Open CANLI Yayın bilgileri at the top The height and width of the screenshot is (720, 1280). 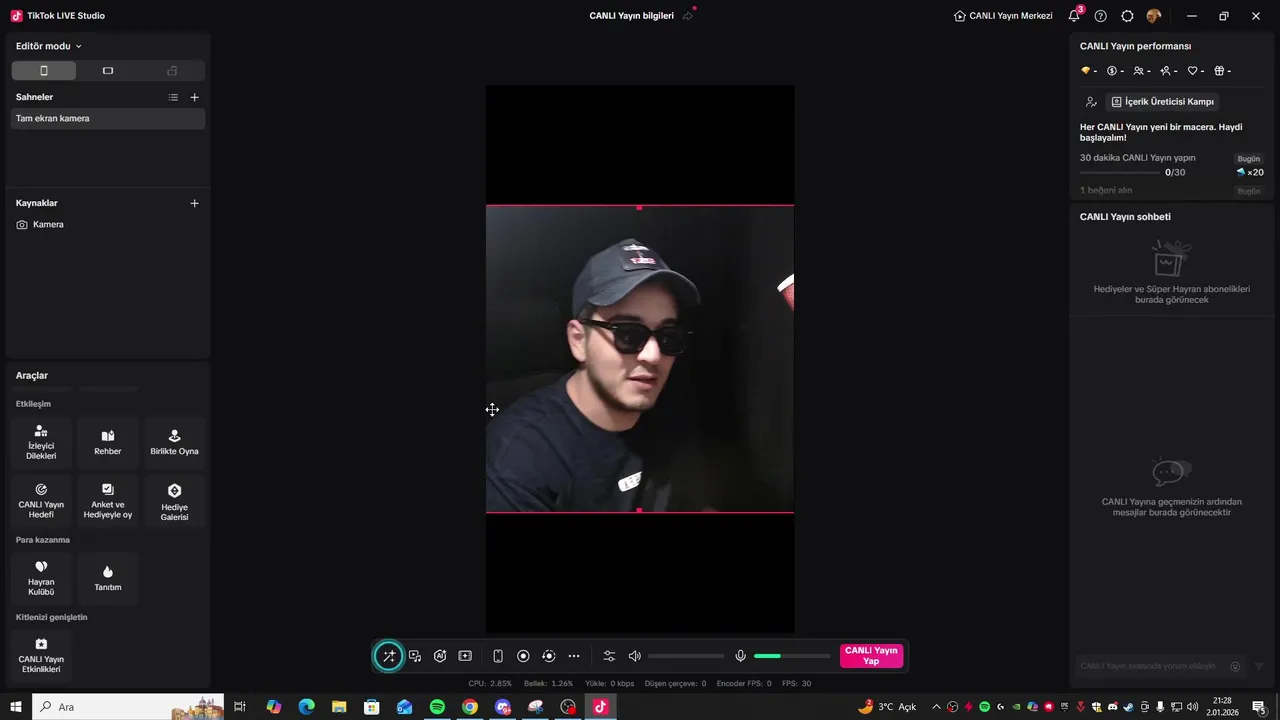click(631, 16)
